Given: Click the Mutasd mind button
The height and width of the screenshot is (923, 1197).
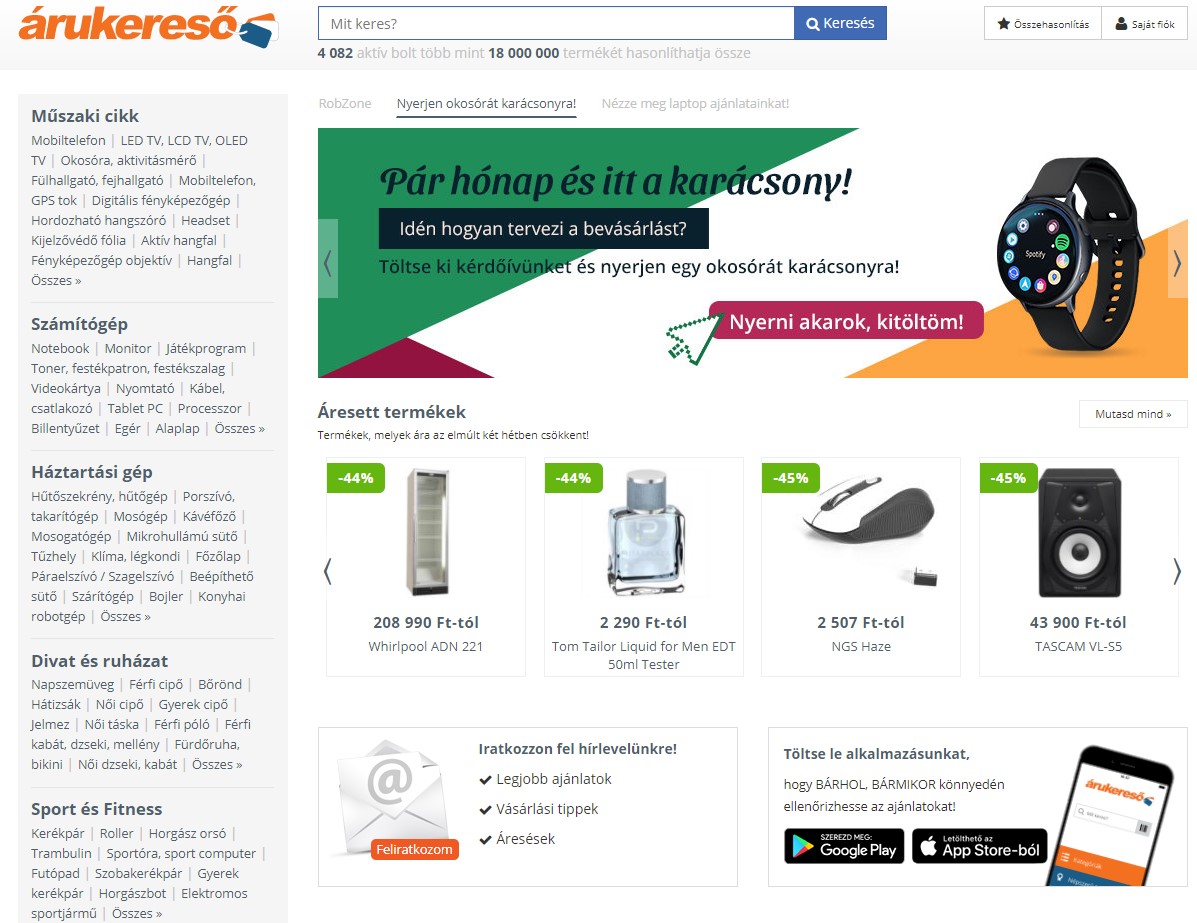Looking at the screenshot, I should pos(1133,414).
